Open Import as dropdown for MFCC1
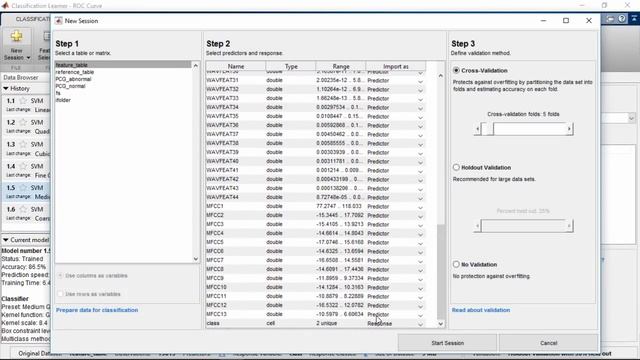Image resolution: width=640 pixels, height=360 pixels. pyautogui.click(x=420, y=207)
